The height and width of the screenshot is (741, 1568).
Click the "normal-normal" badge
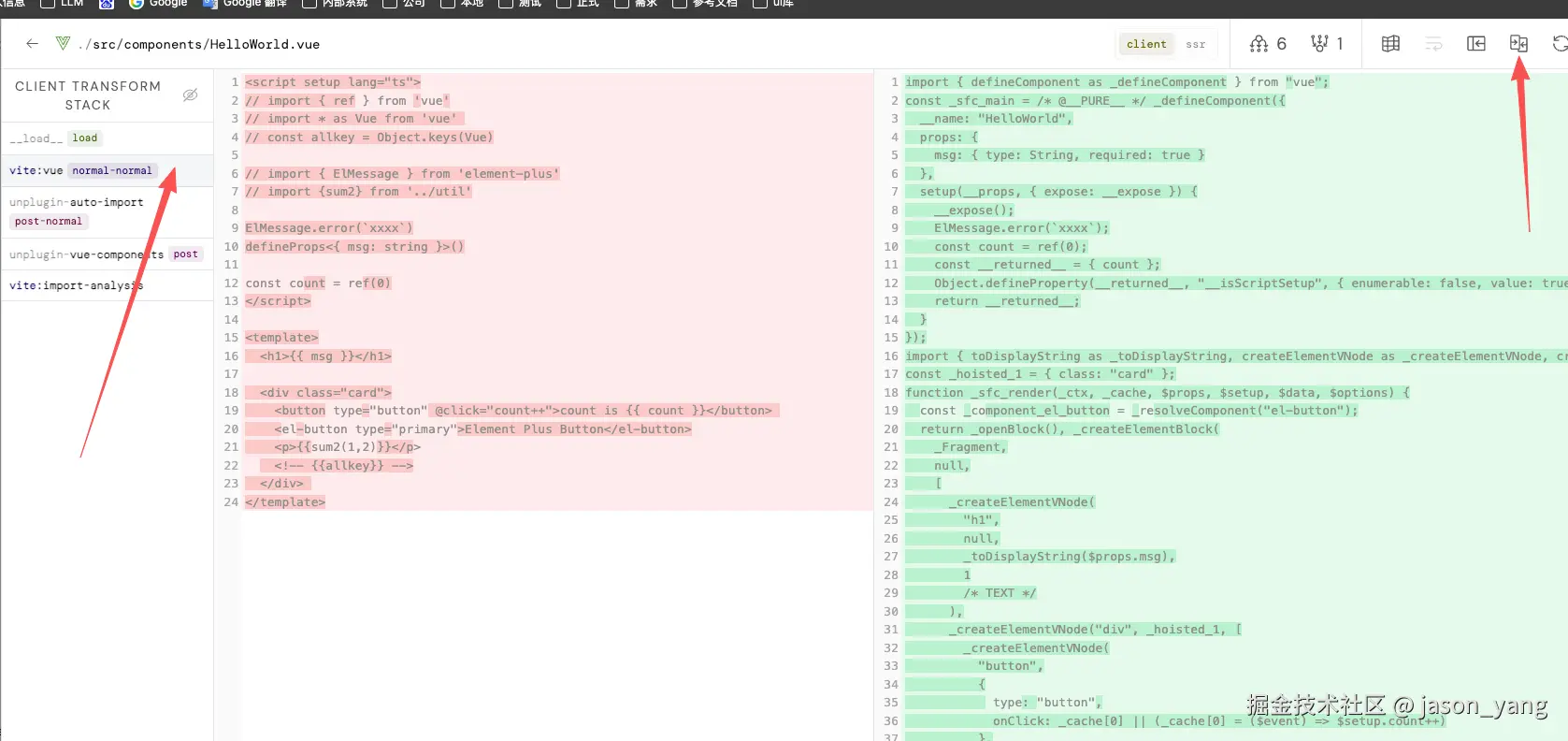(112, 171)
